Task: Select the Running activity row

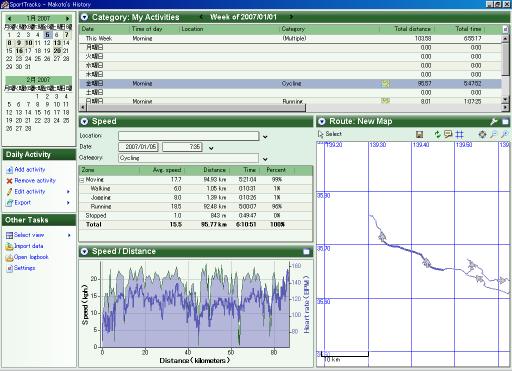Action: [x=290, y=101]
